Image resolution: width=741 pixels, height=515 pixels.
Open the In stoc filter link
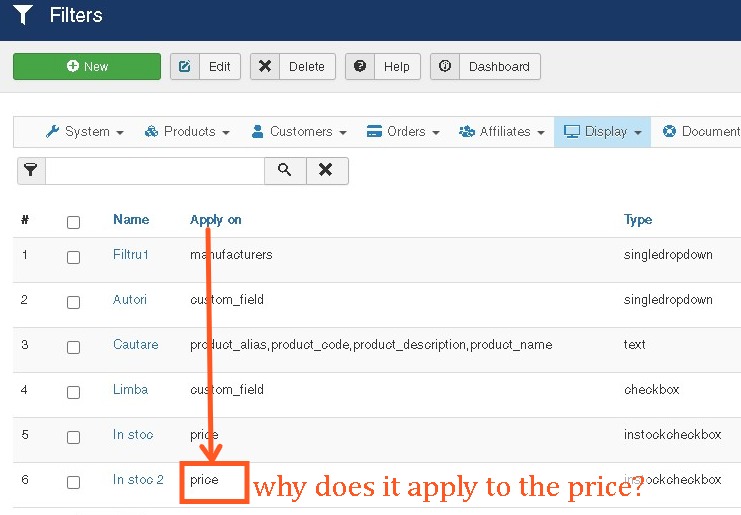(x=133, y=434)
